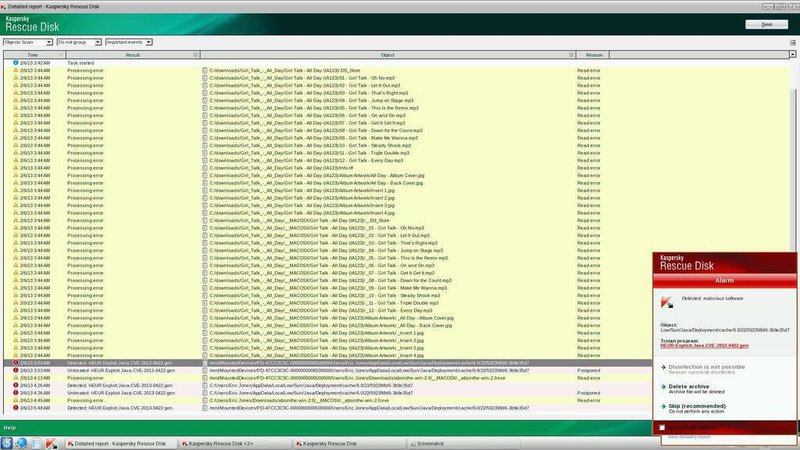Click the Save button
The height and width of the screenshot is (450, 800).
(766, 24)
